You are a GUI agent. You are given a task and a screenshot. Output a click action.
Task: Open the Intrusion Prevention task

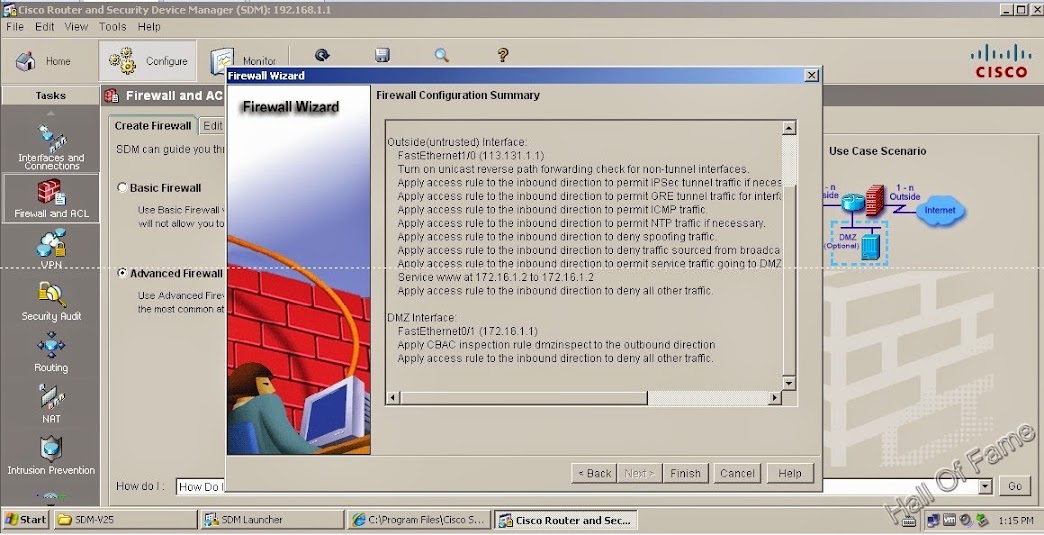pos(51,455)
